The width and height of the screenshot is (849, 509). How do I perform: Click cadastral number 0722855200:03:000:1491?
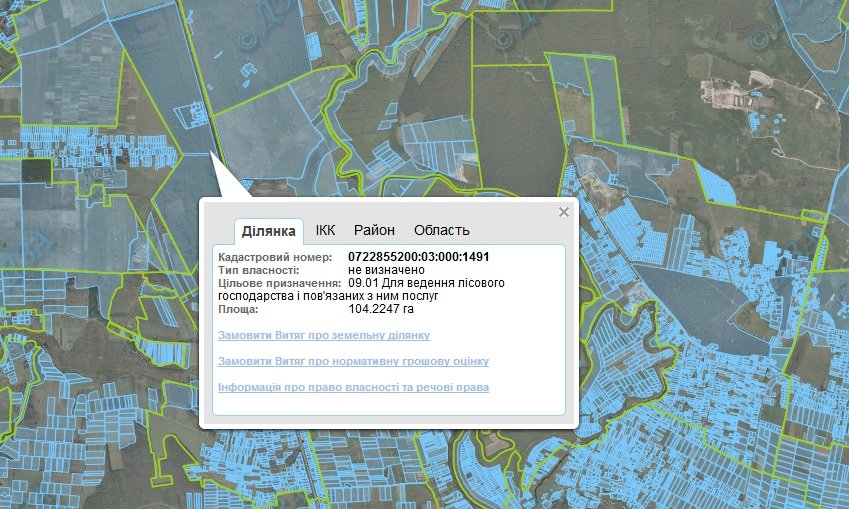click(418, 257)
